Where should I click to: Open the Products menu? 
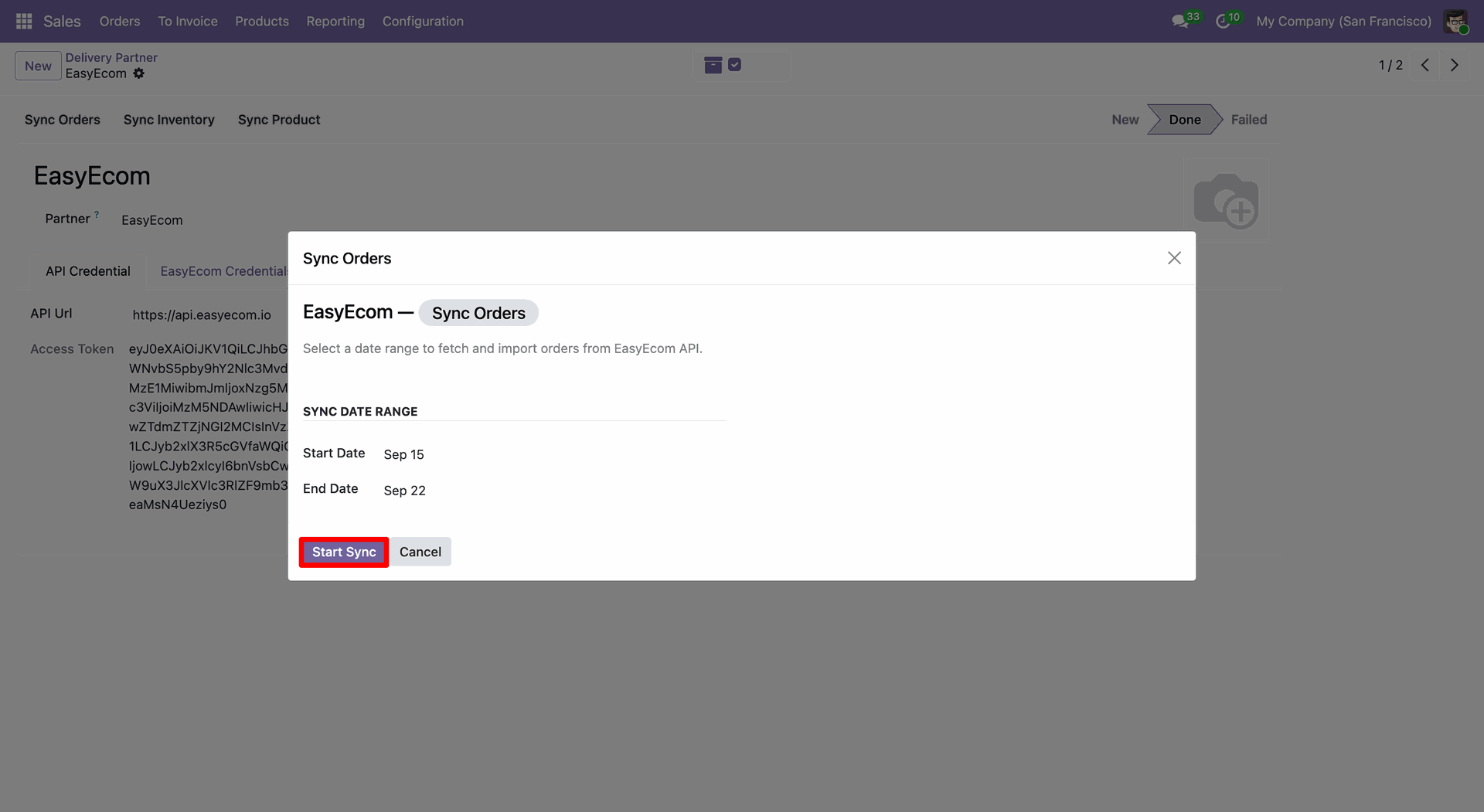tap(262, 21)
